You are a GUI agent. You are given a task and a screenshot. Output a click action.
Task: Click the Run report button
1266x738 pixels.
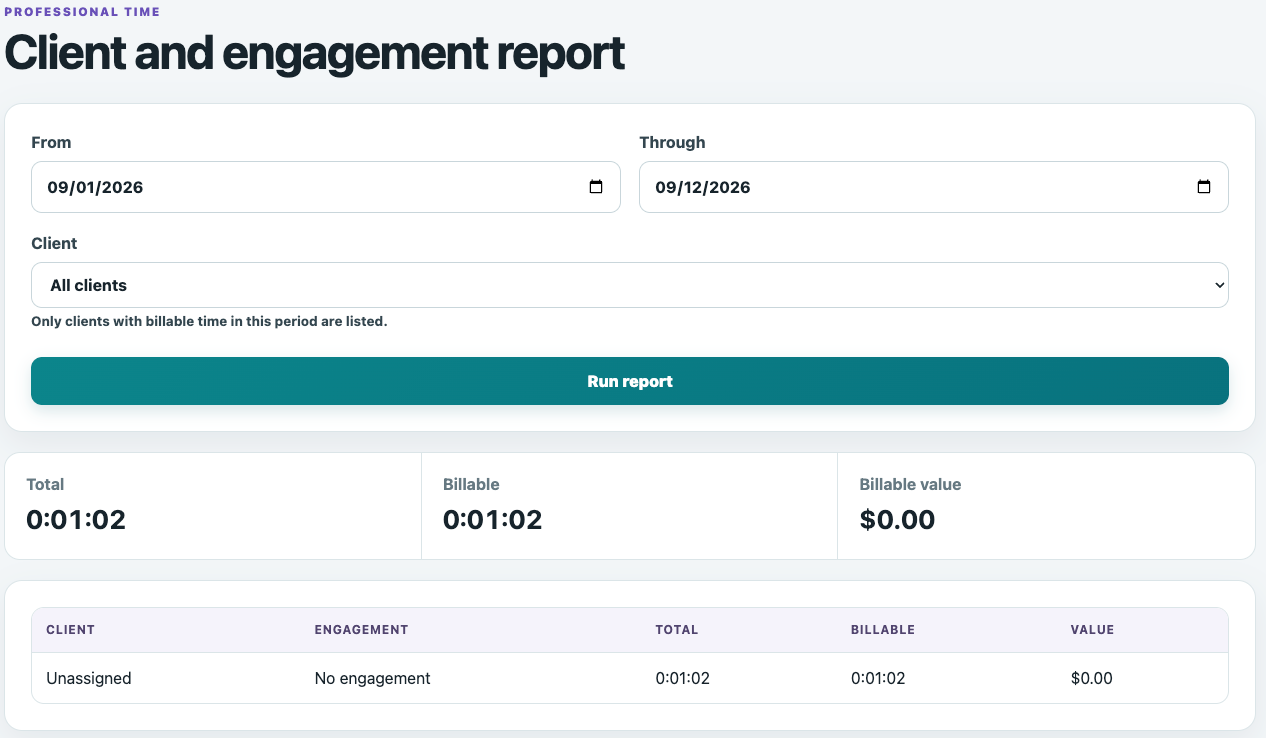click(630, 381)
